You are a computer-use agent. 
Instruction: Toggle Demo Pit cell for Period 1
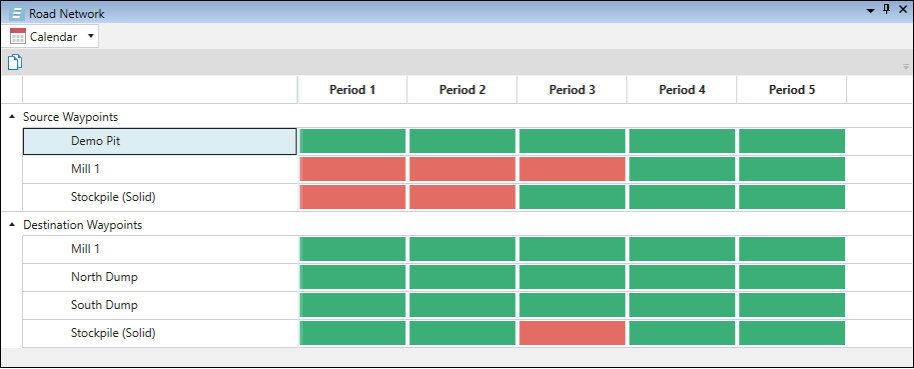(x=352, y=141)
